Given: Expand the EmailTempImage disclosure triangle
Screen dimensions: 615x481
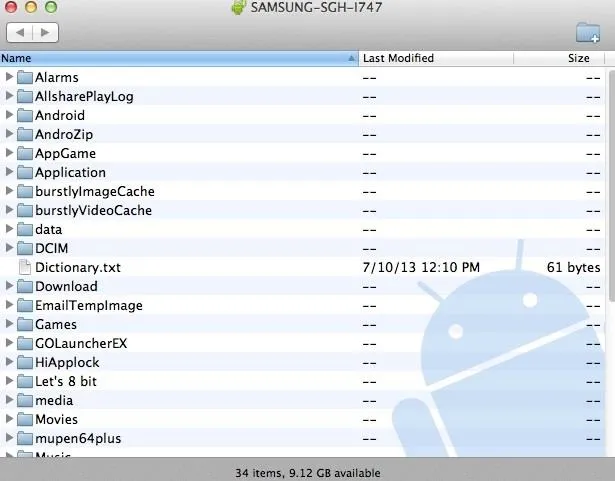Looking at the screenshot, I should (9, 305).
